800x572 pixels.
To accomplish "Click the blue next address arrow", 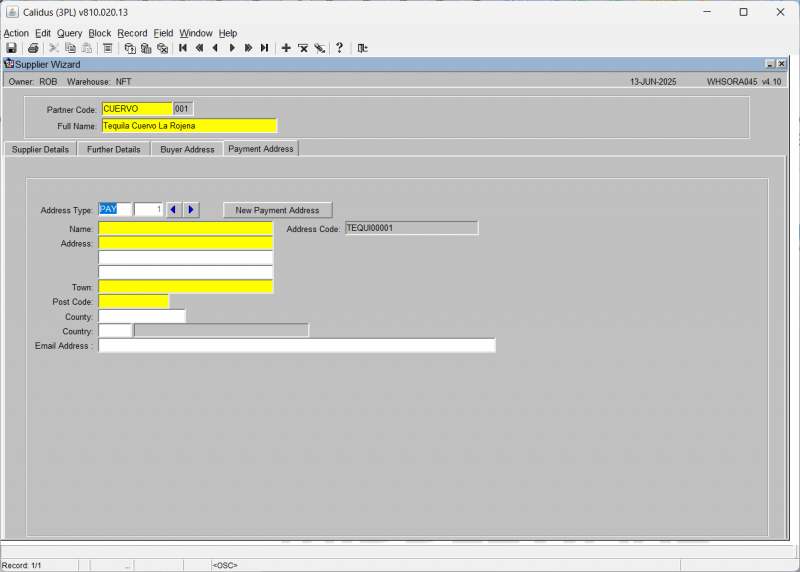I will pos(191,210).
